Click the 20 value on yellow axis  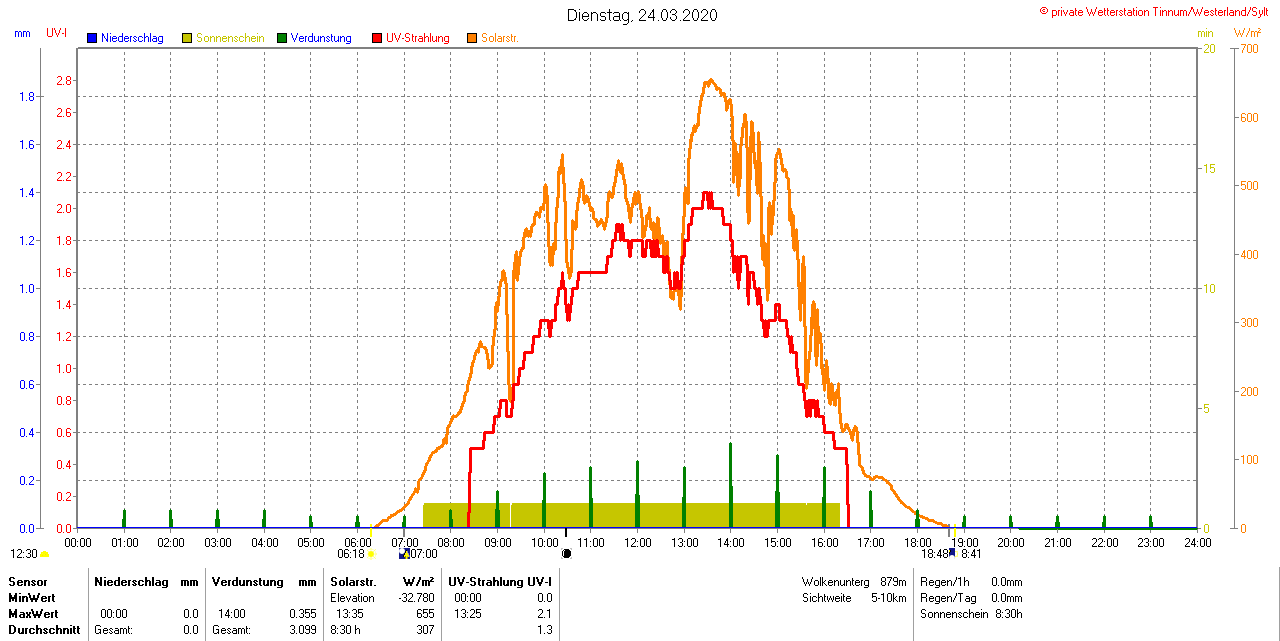pos(1208,49)
